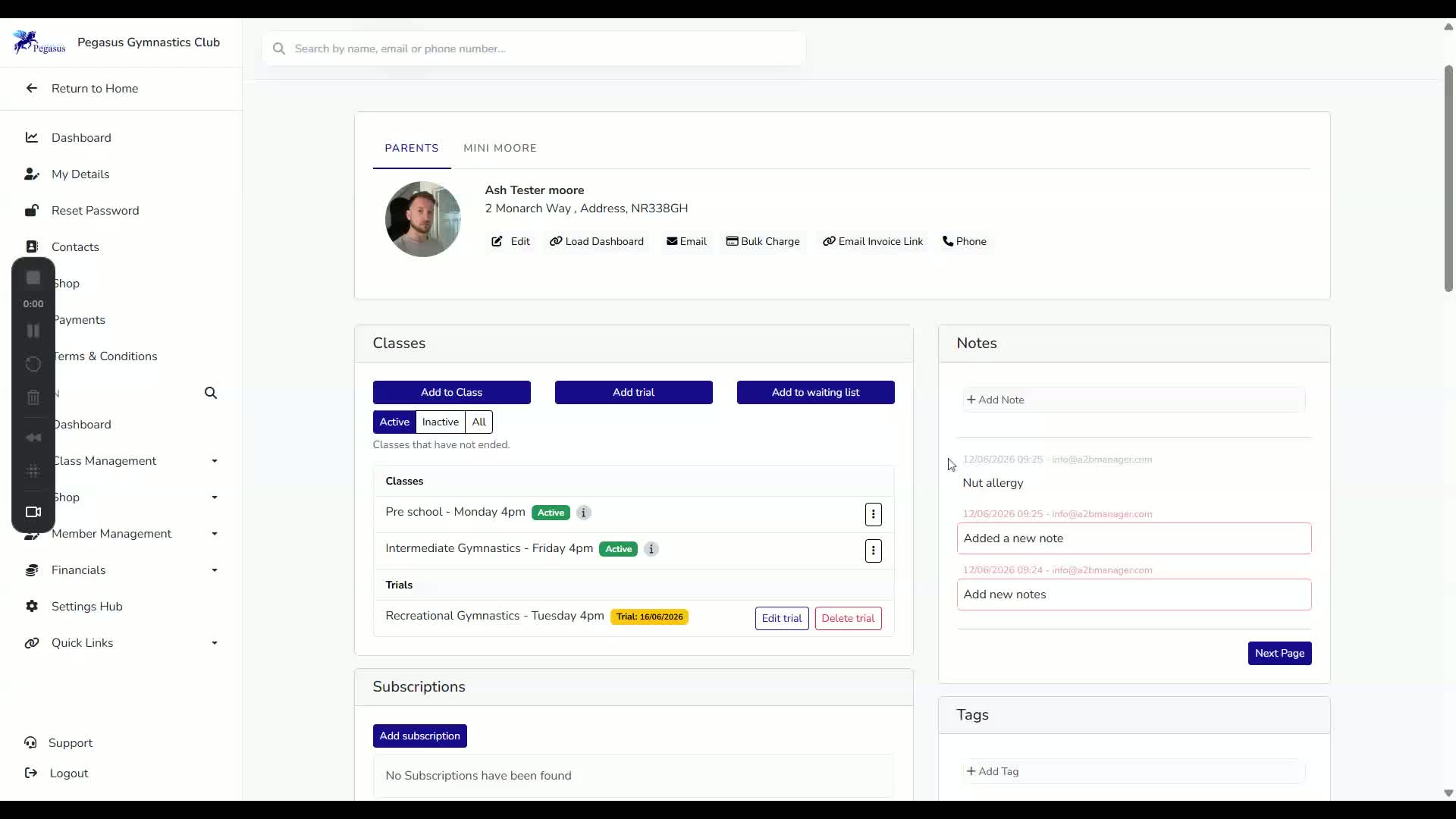Image resolution: width=1456 pixels, height=819 pixels.
Task: Click Edit trial for Recreational Gymnastics
Action: coord(782,618)
